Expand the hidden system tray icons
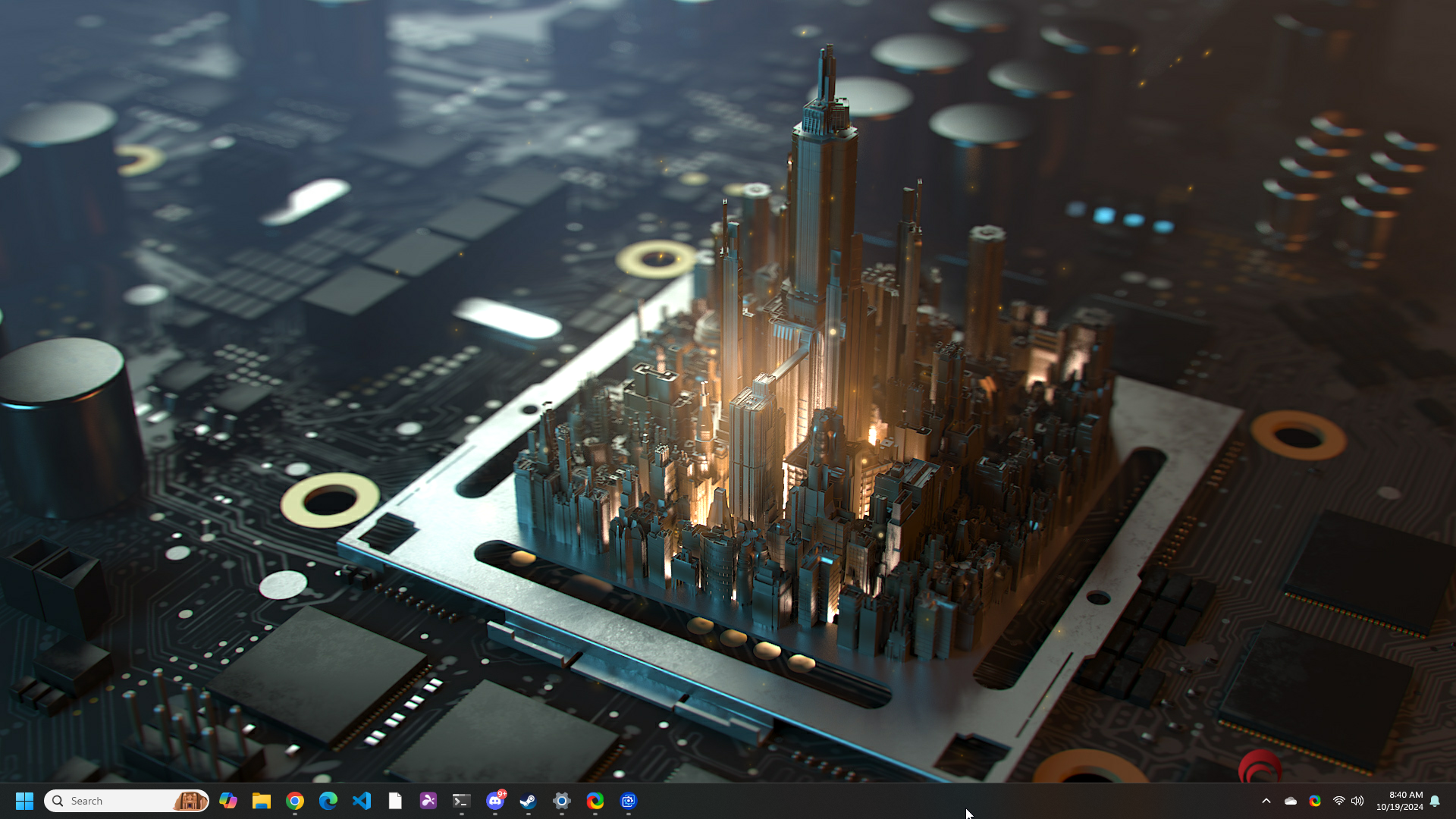The image size is (1456, 819). click(1266, 801)
